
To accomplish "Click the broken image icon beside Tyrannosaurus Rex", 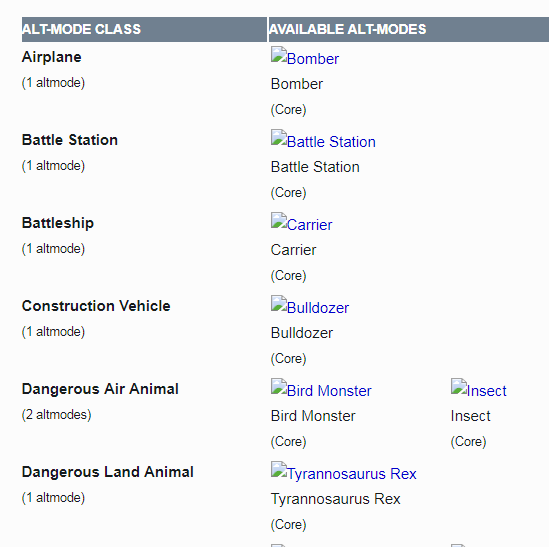I will (279, 470).
